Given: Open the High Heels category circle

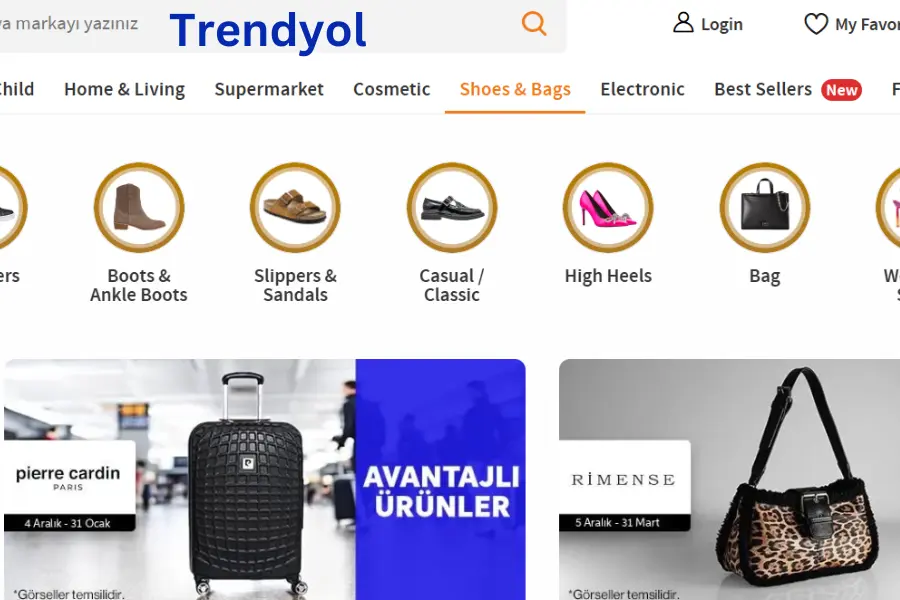Looking at the screenshot, I should [608, 208].
